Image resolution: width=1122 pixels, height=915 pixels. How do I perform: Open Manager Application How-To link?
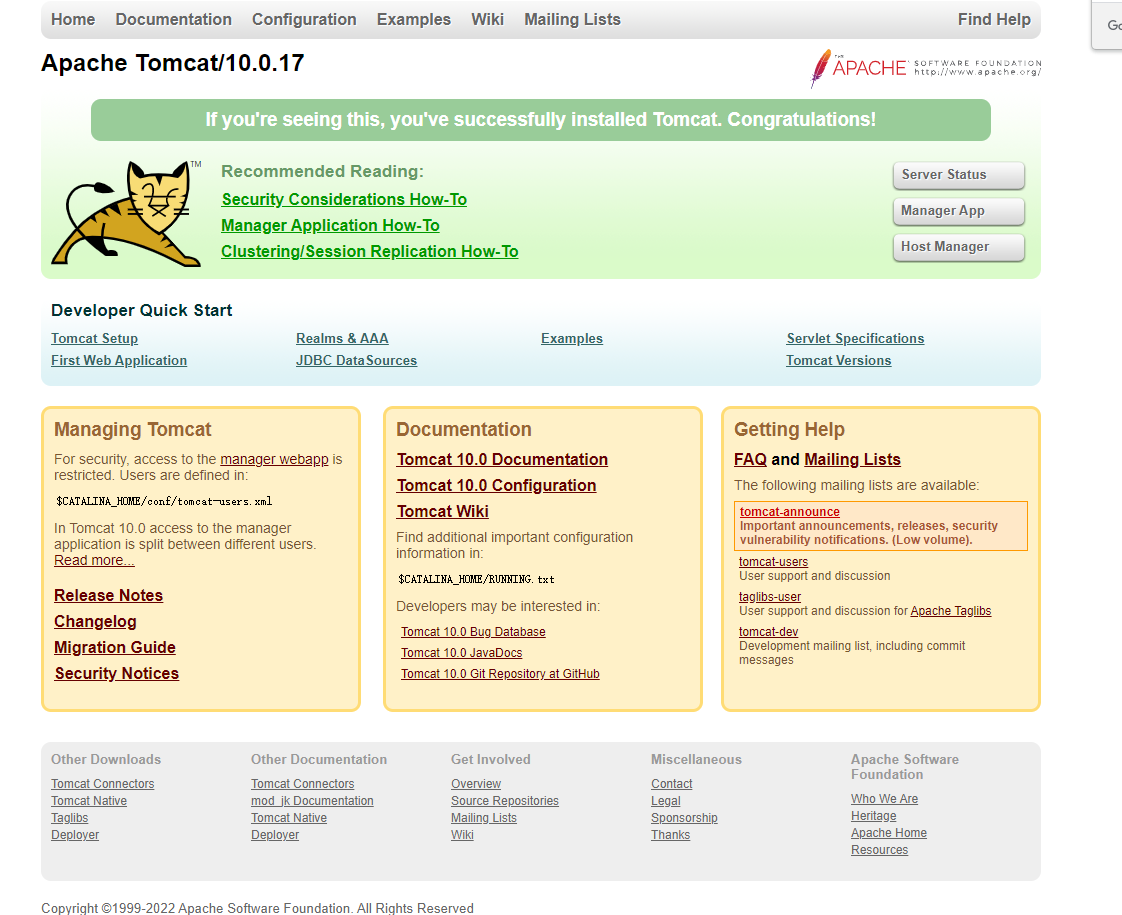pyautogui.click(x=331, y=225)
